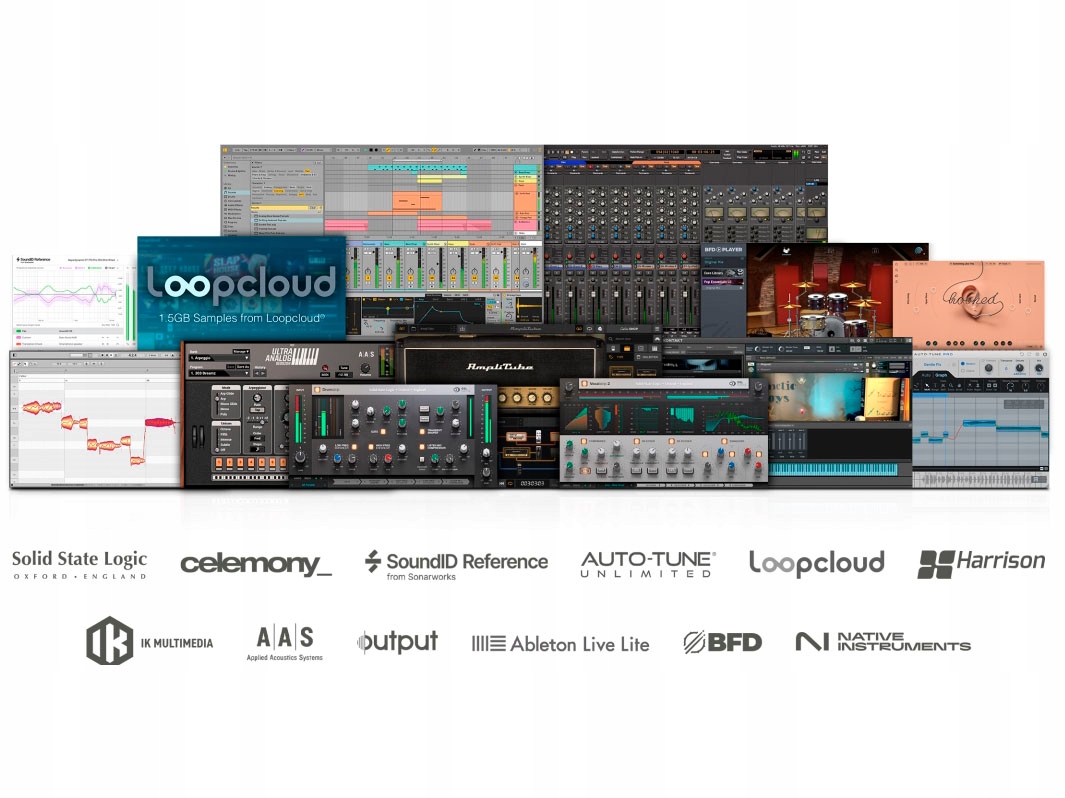Open the SSL Vocalstrip 2 plugin screenshot
This screenshot has height=798, width=1065.
[x=664, y=430]
